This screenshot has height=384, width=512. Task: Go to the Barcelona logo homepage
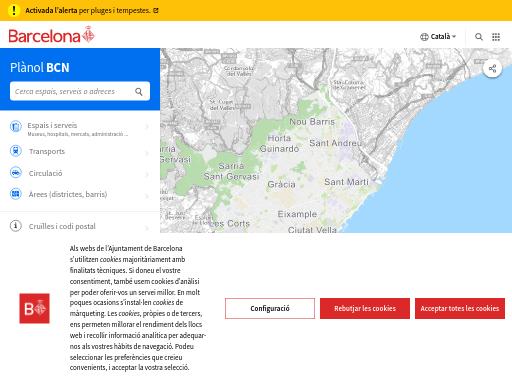coord(52,35)
